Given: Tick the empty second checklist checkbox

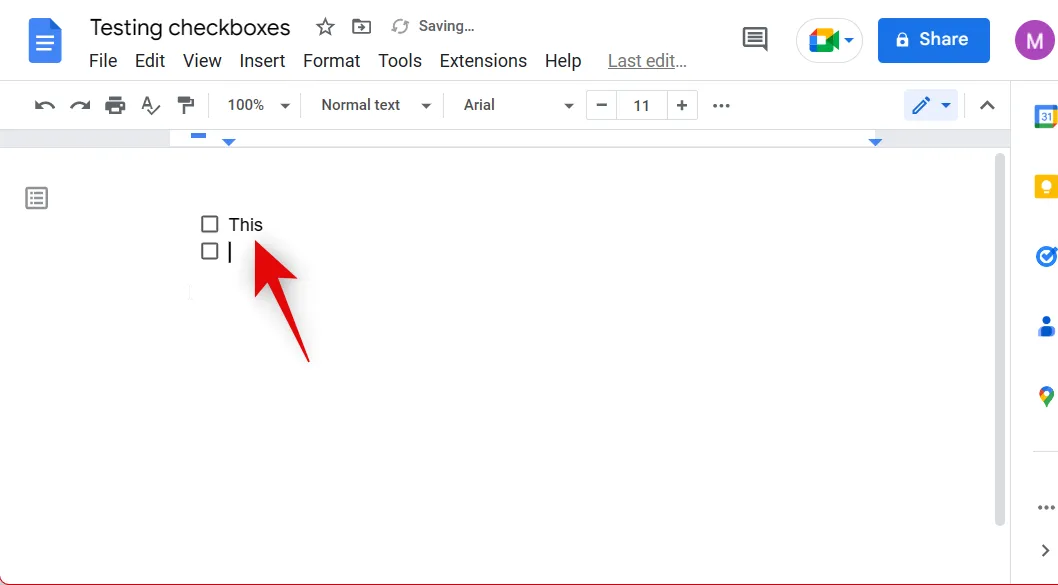Looking at the screenshot, I should click(210, 251).
